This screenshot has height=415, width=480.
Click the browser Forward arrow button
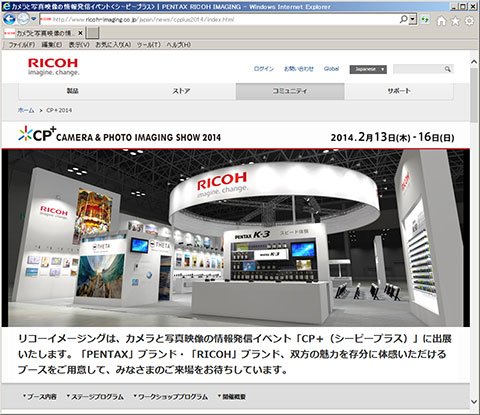tap(23, 19)
